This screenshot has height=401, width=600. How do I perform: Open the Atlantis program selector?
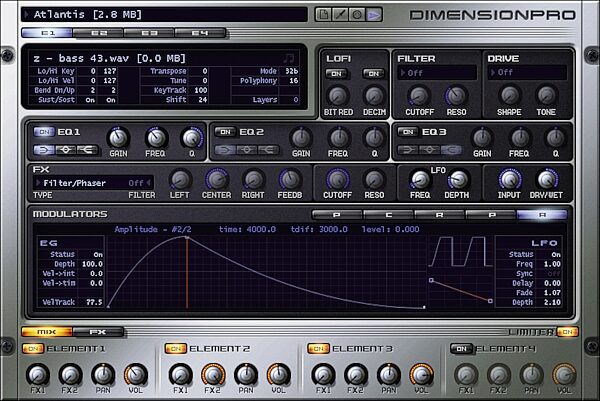[x=164, y=15]
